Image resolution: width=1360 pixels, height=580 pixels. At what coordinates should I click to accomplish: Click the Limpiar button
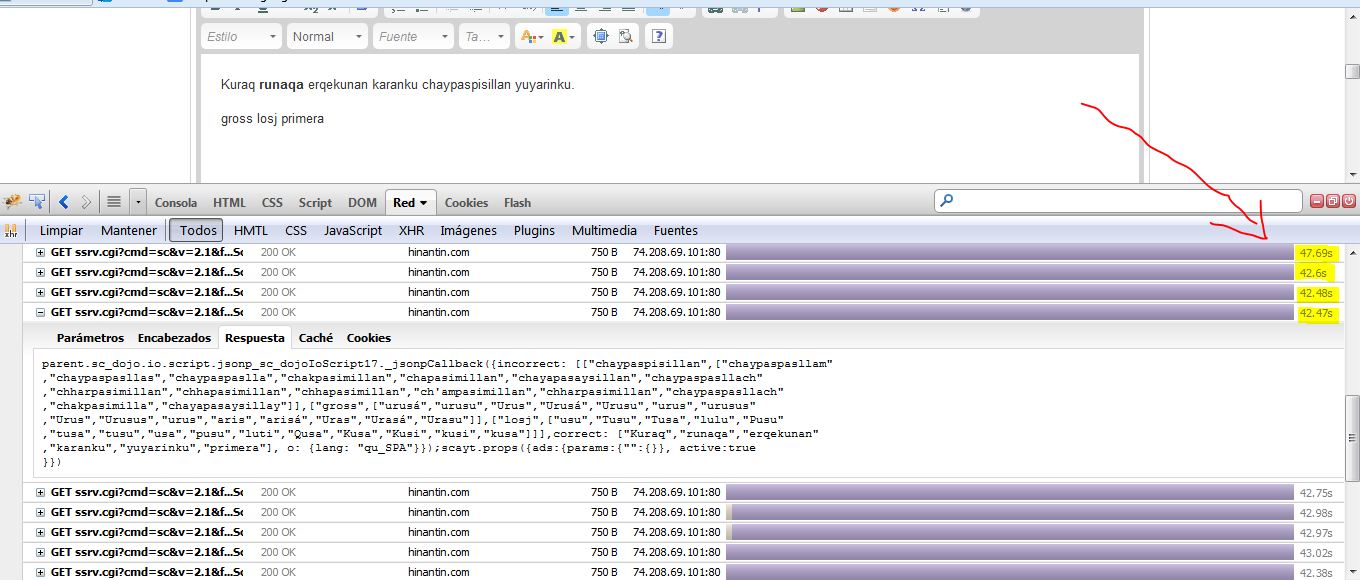(x=61, y=231)
